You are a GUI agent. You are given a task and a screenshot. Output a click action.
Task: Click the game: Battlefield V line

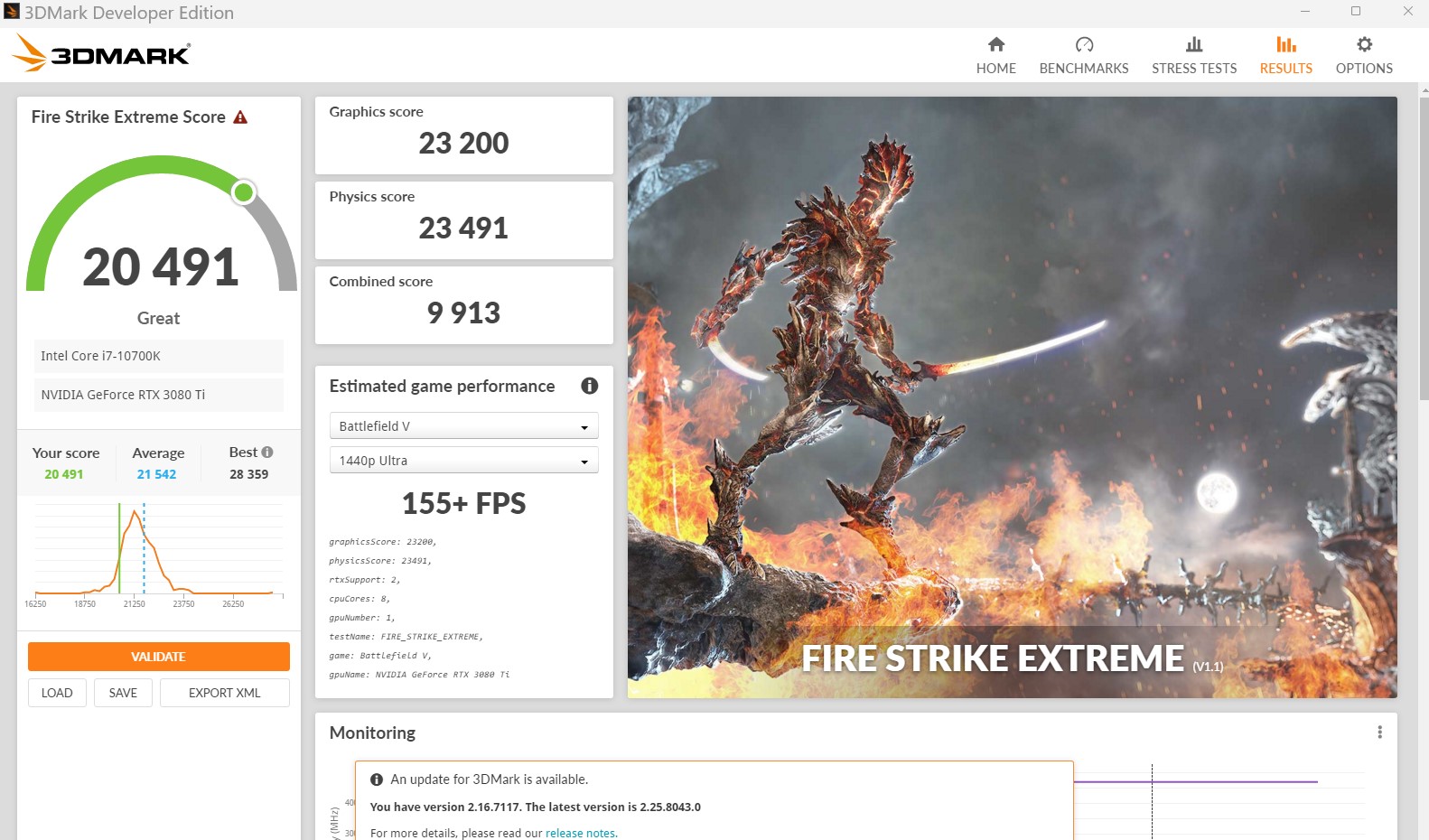pyautogui.click(x=380, y=656)
